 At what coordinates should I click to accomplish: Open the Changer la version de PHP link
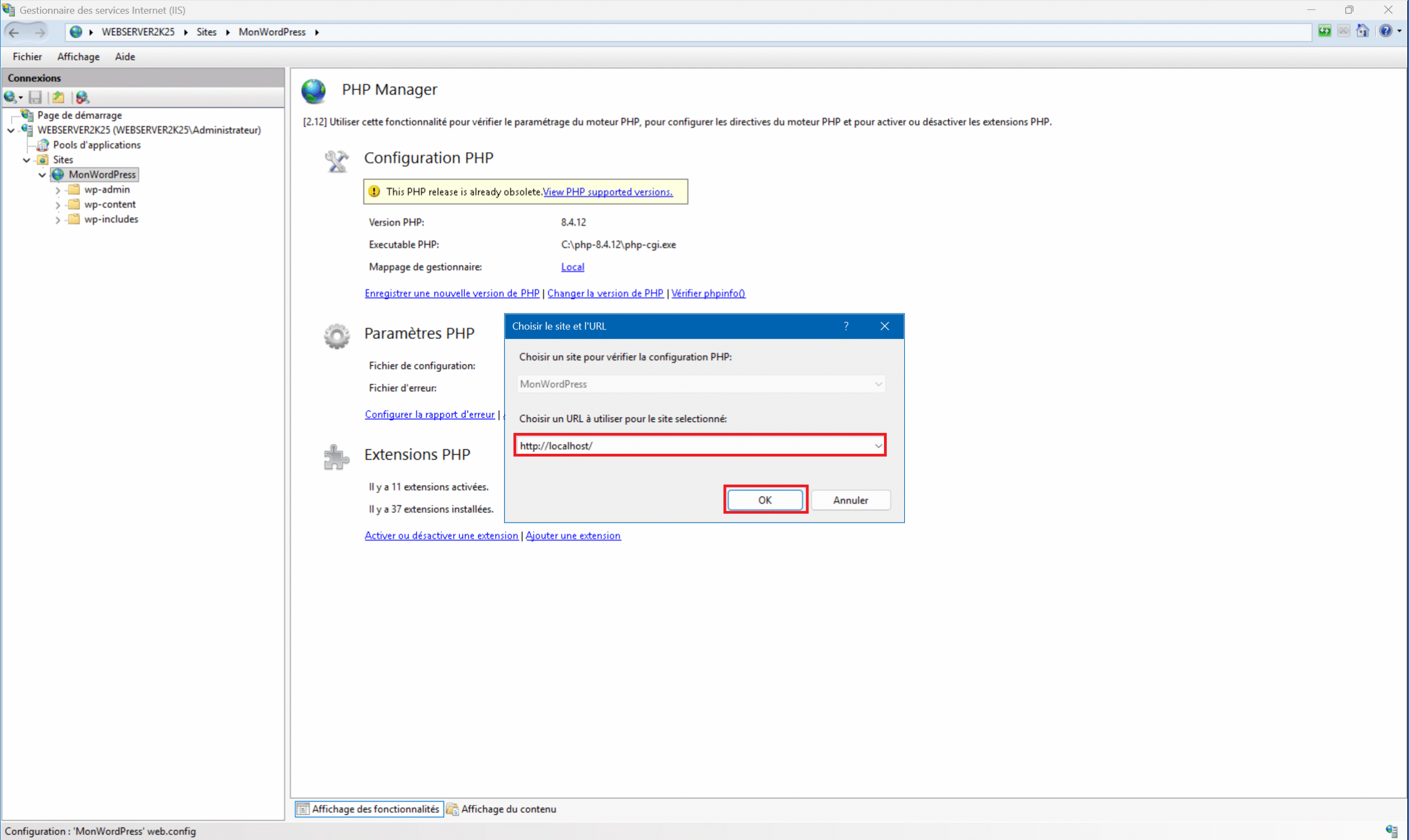(605, 293)
